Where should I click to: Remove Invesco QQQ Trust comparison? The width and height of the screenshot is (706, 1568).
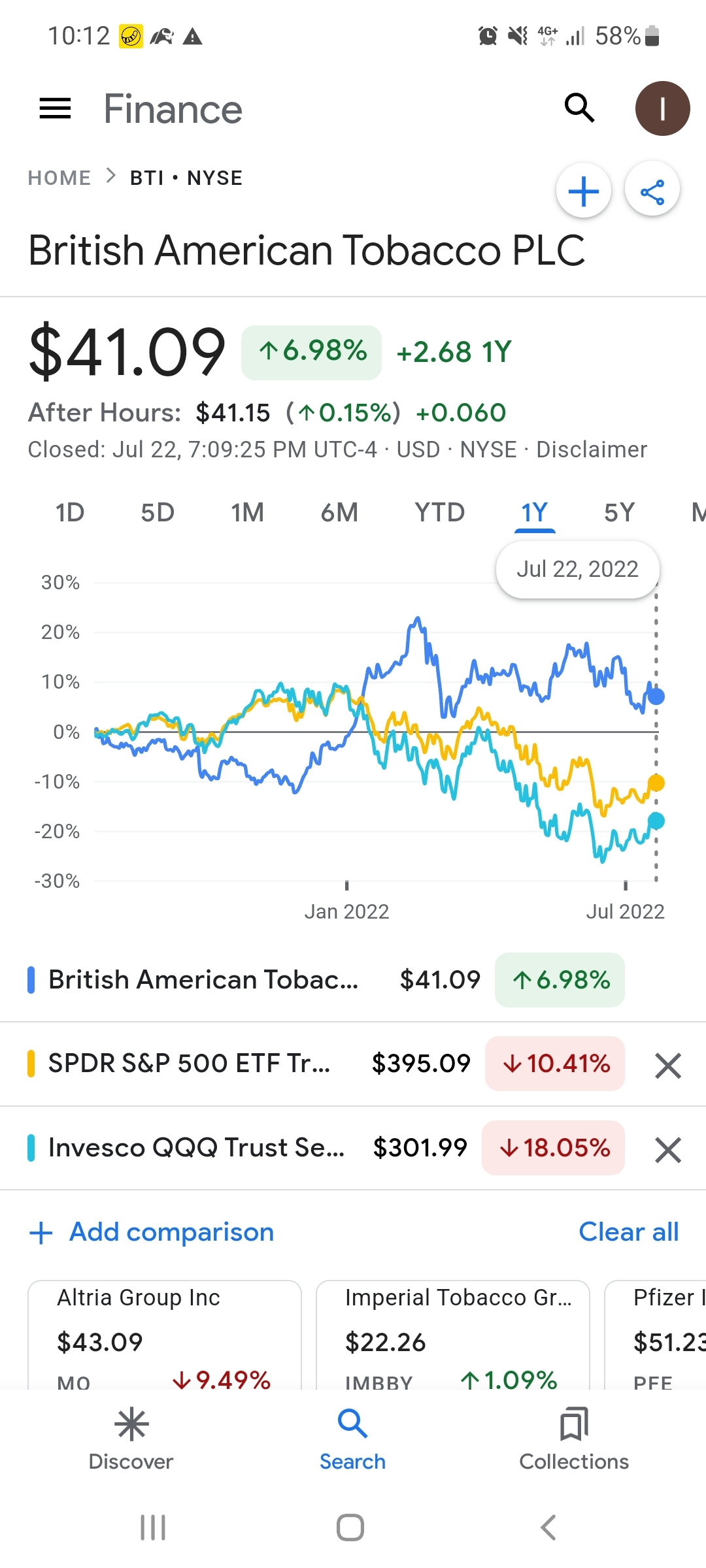668,1150
